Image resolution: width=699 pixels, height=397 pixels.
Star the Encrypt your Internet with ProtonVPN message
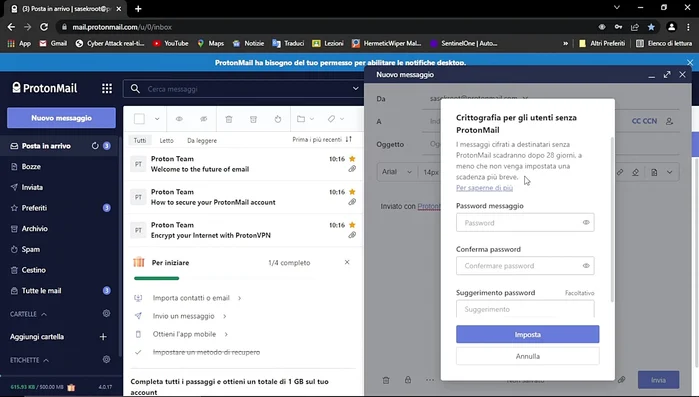tap(352, 225)
